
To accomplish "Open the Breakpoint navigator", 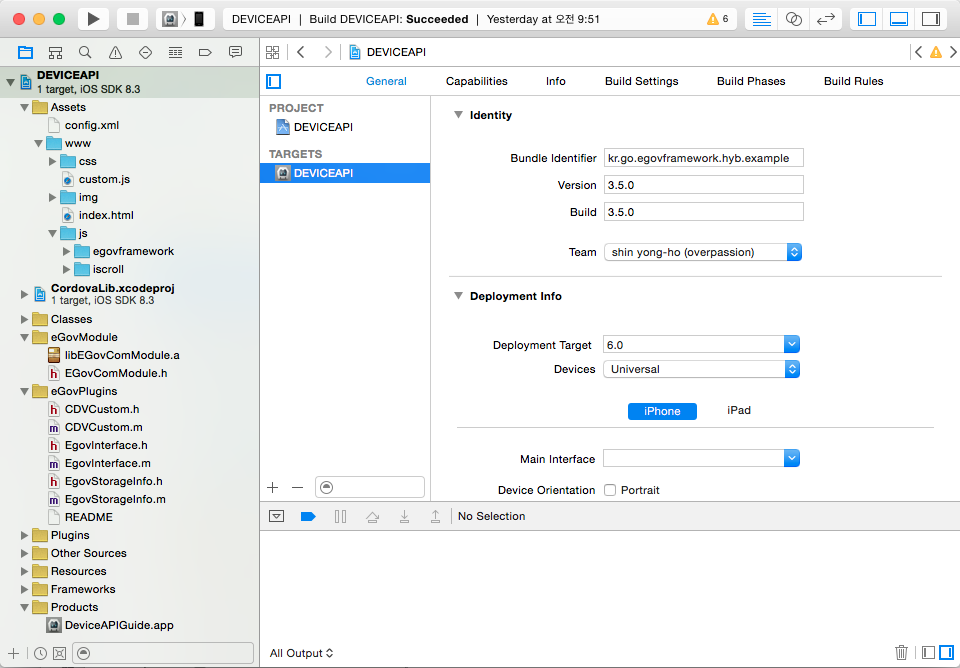I will 205,52.
